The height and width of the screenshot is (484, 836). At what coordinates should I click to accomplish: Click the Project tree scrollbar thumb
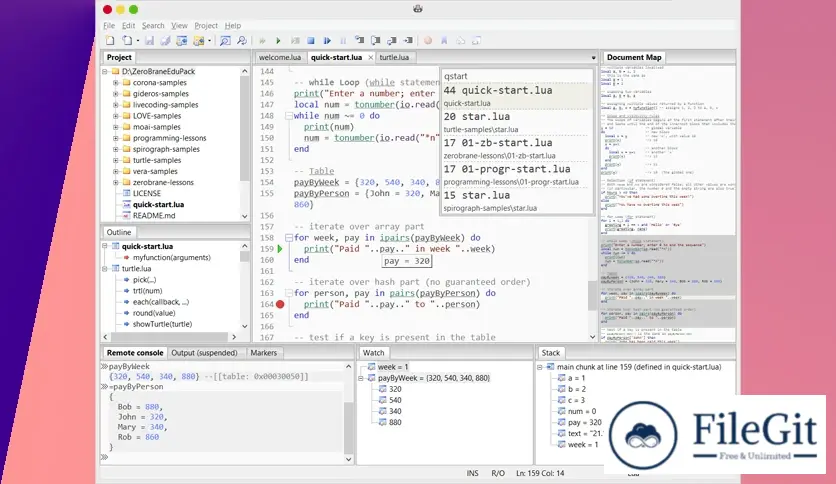point(245,129)
